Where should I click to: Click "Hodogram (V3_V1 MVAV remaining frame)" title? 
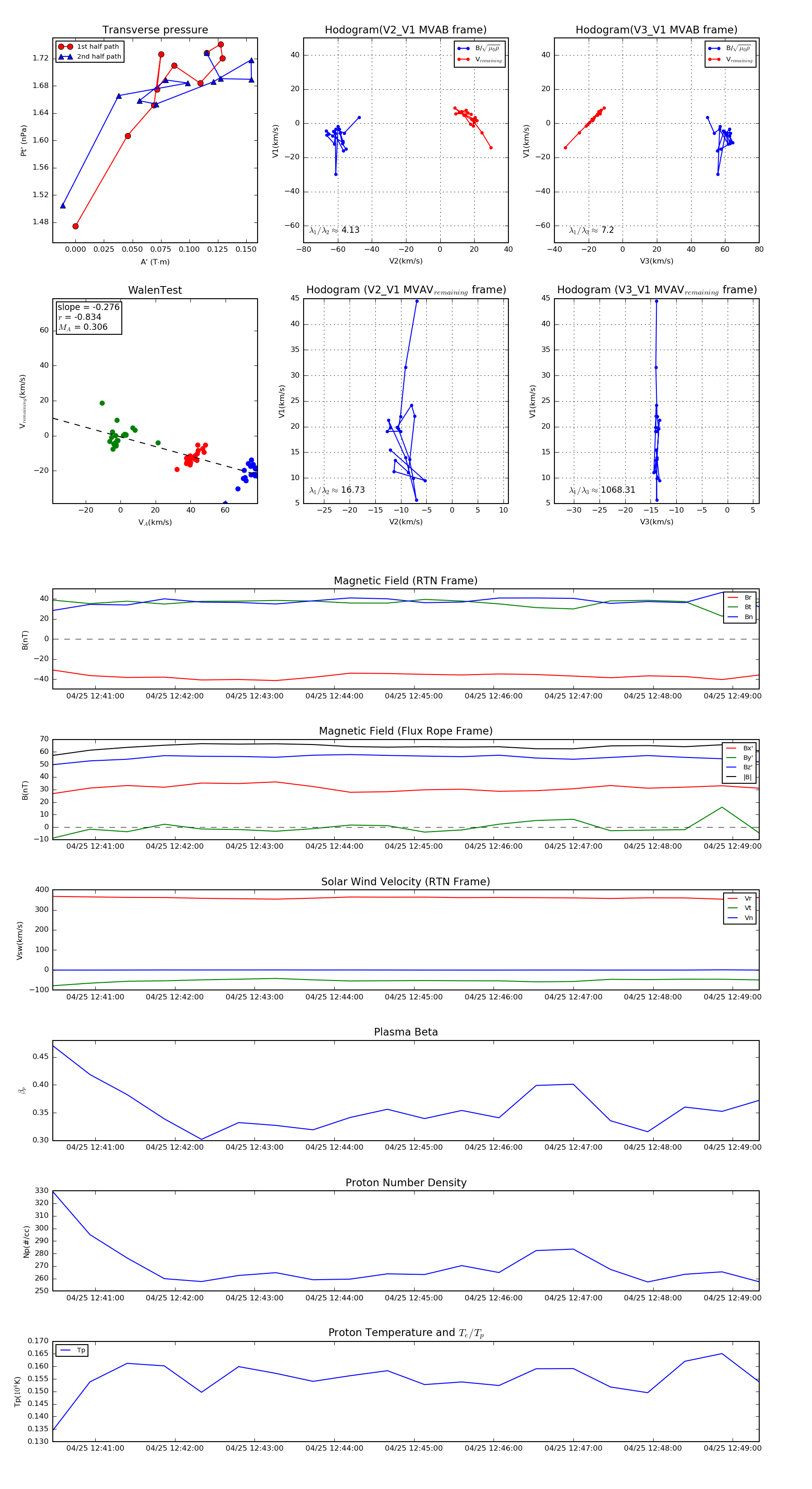656,290
